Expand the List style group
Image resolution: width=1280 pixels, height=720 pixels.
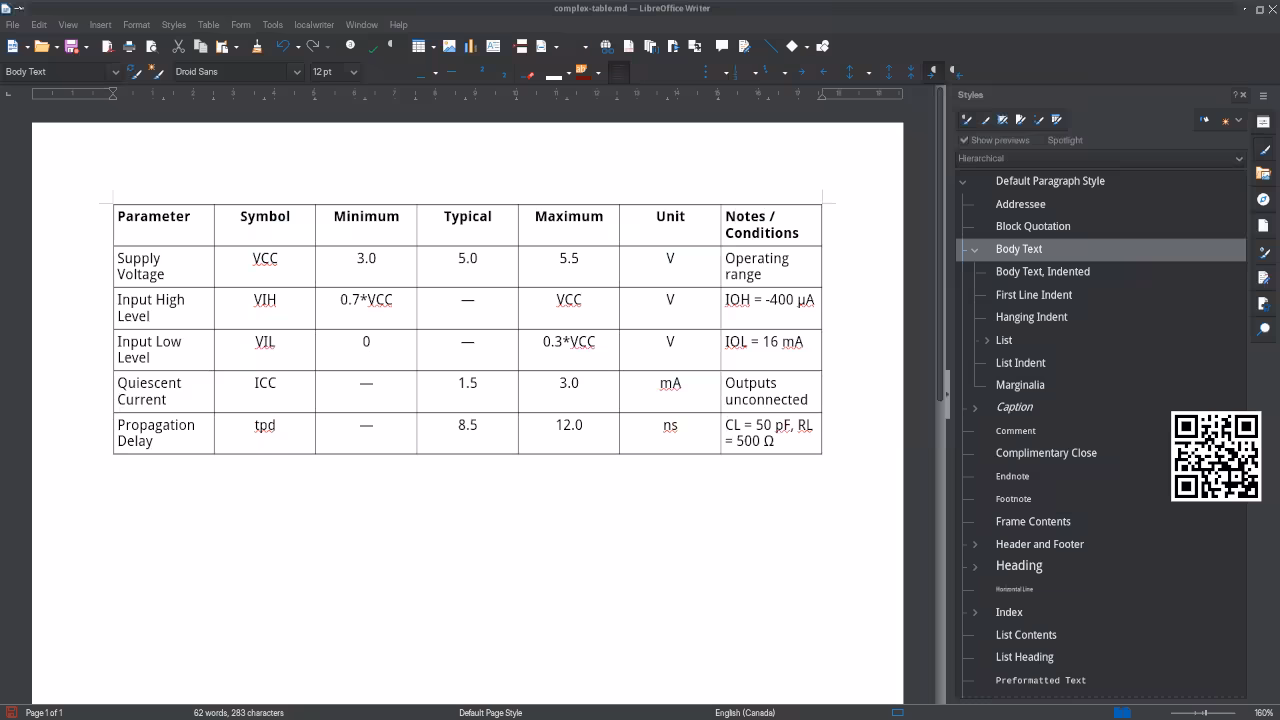coord(987,340)
